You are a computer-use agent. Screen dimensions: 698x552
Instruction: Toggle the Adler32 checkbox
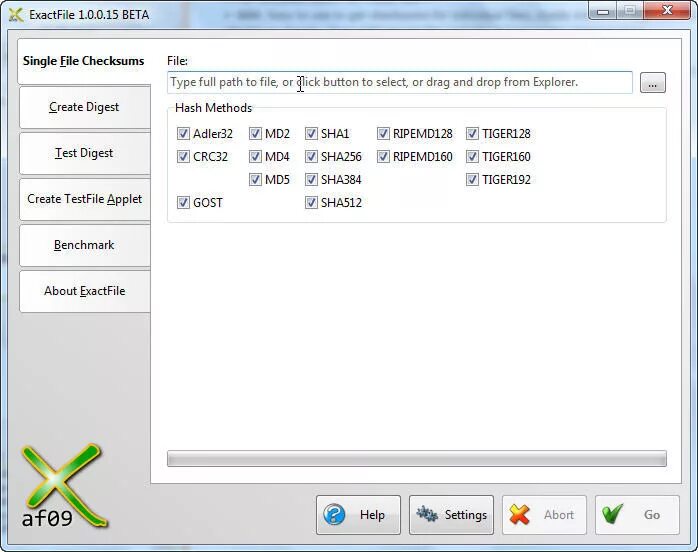coord(183,134)
